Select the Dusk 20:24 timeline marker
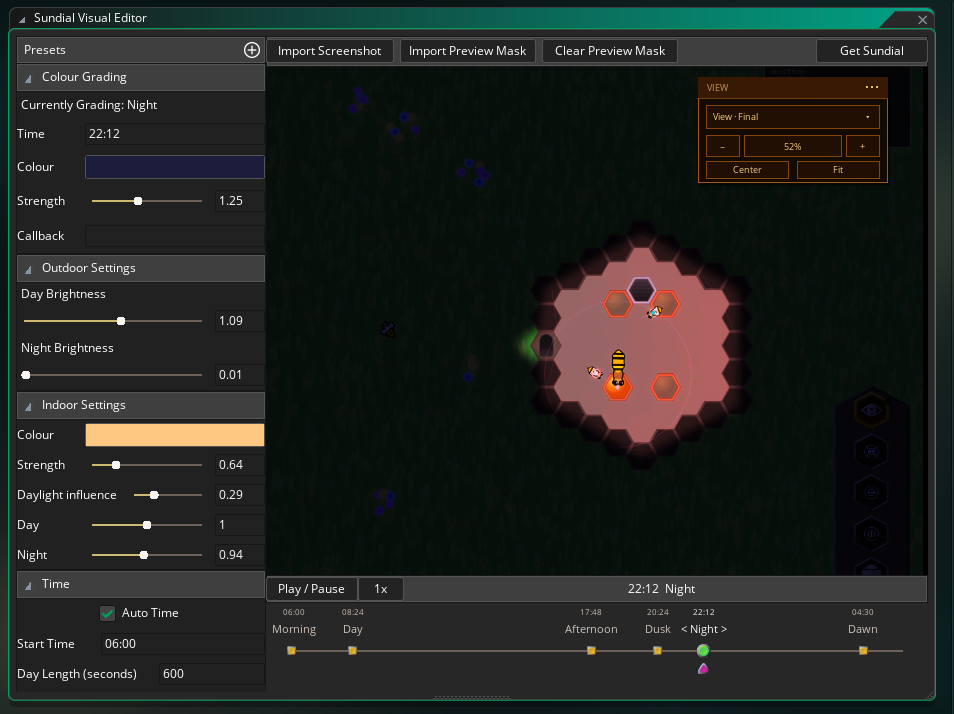 pyautogui.click(x=657, y=651)
